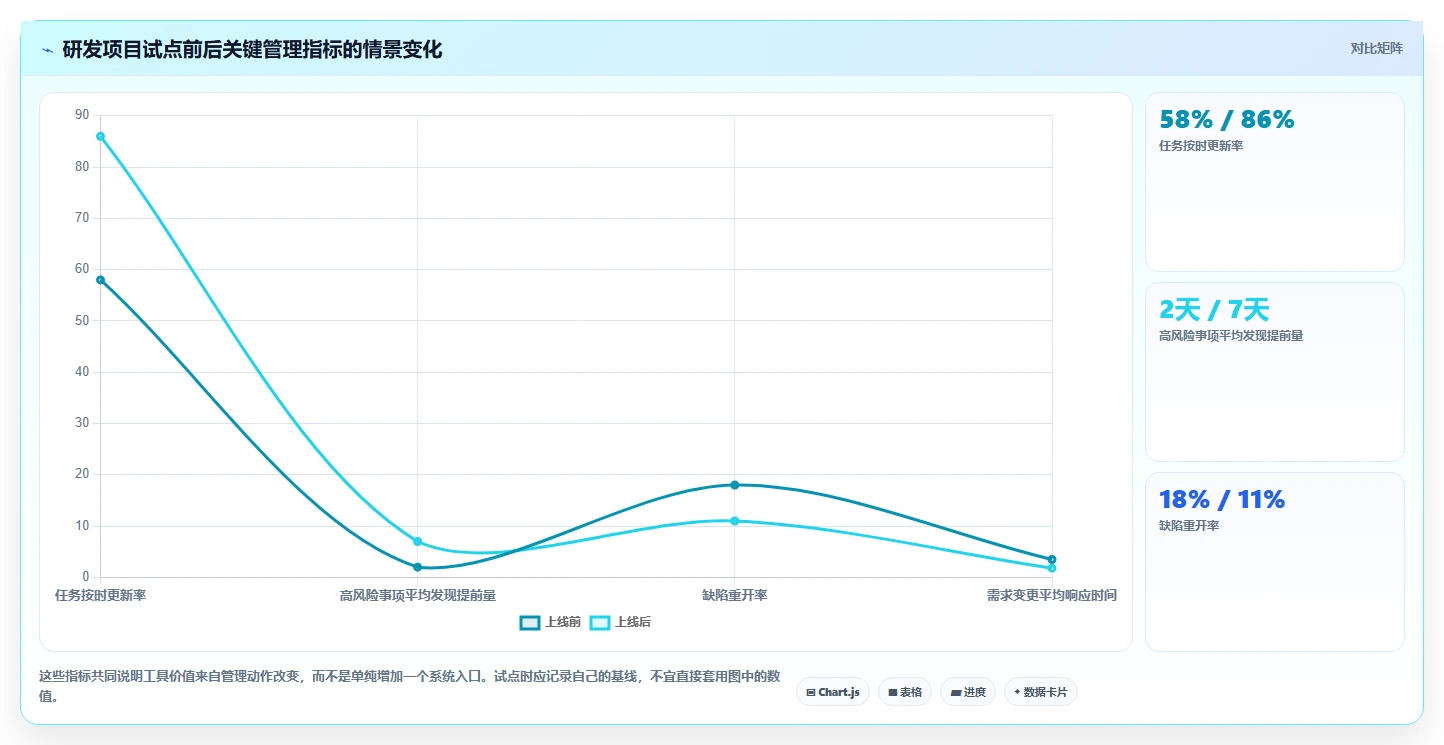The image size is (1444, 745).
Task: Click the 上线前 data point at 58
Action: pos(100,280)
